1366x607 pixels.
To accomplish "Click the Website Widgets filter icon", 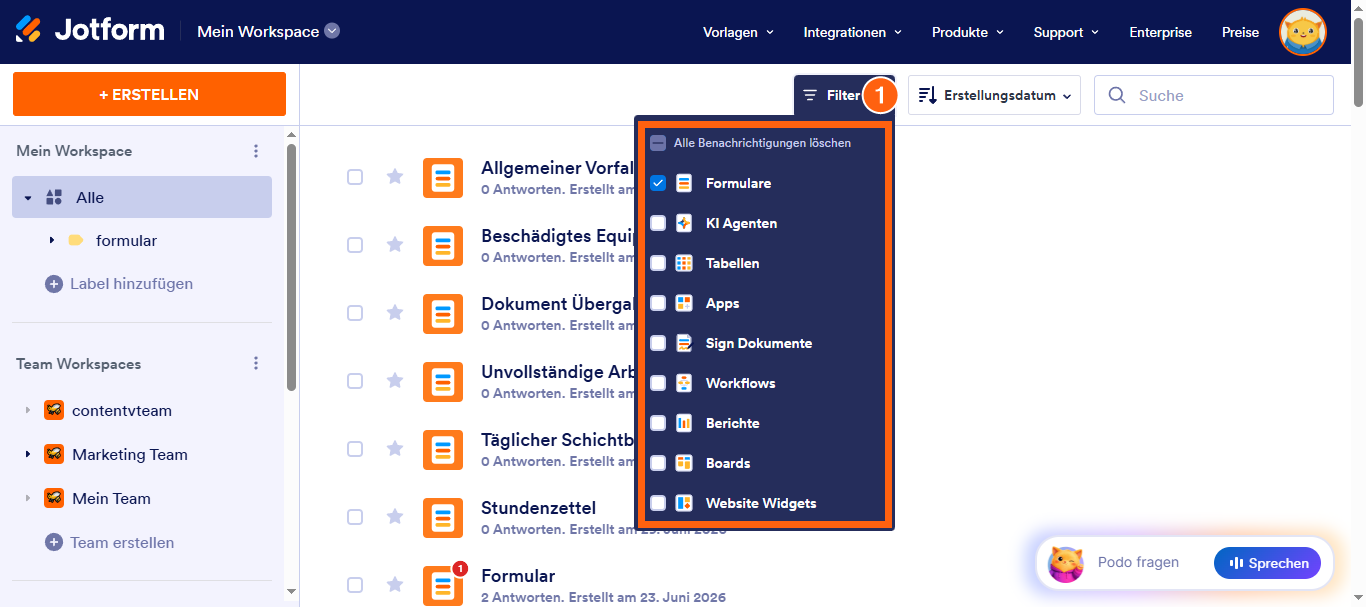I will click(x=684, y=503).
